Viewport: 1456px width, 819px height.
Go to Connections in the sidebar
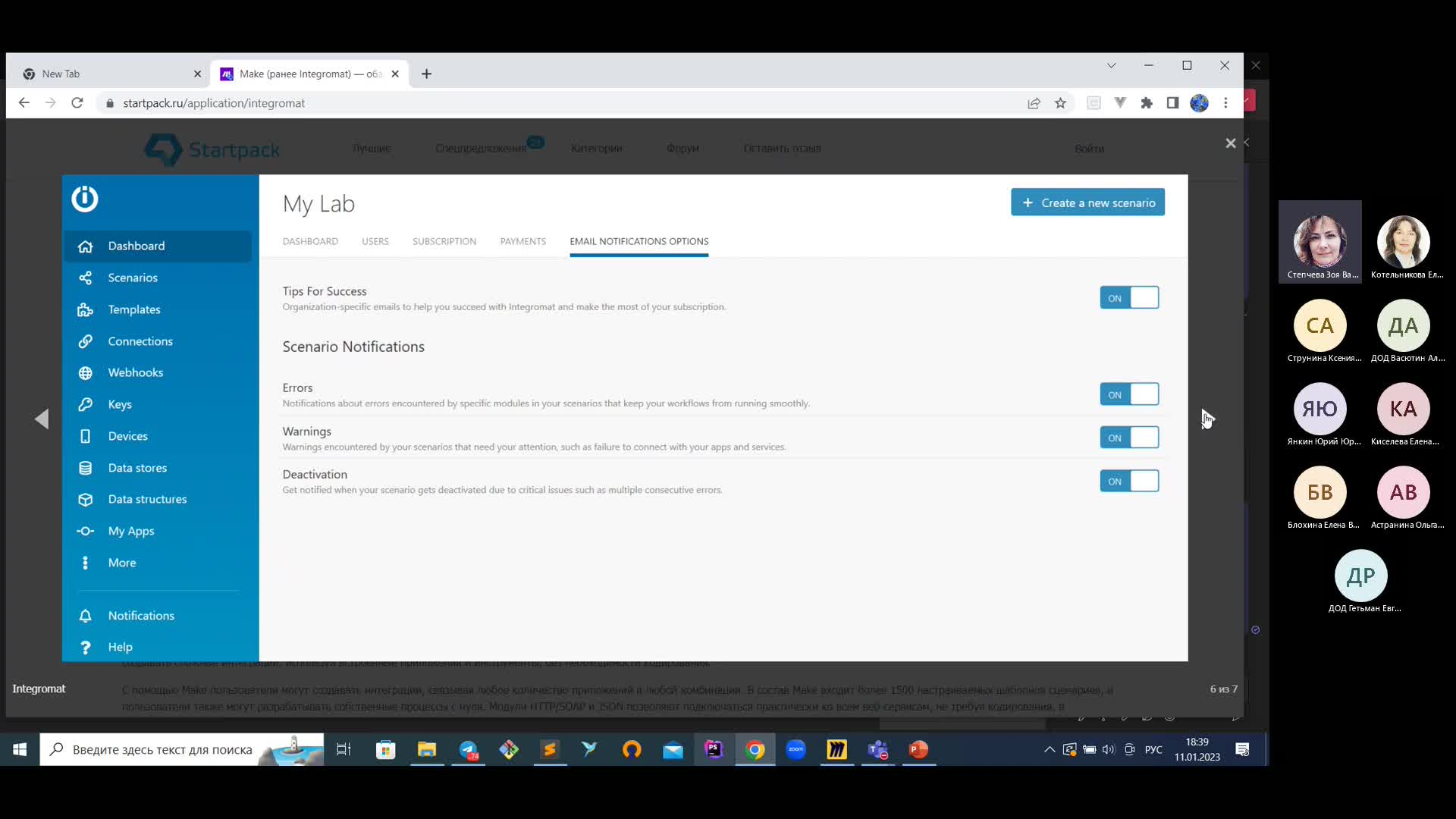pyautogui.click(x=158, y=341)
